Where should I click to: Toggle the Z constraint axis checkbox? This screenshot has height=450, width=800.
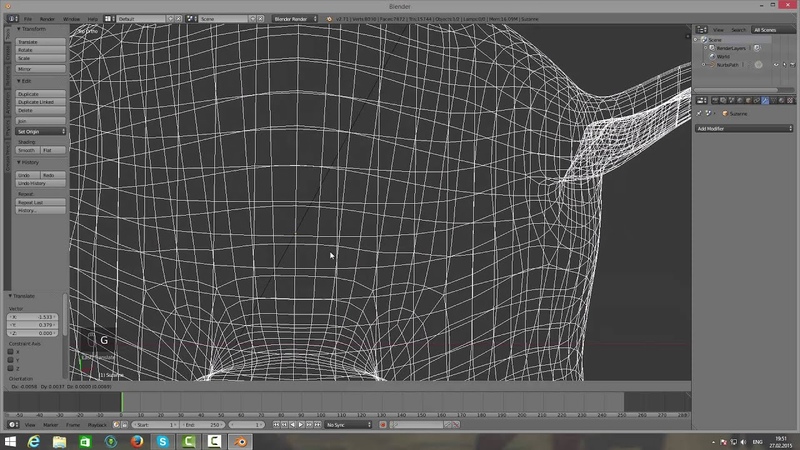11,369
